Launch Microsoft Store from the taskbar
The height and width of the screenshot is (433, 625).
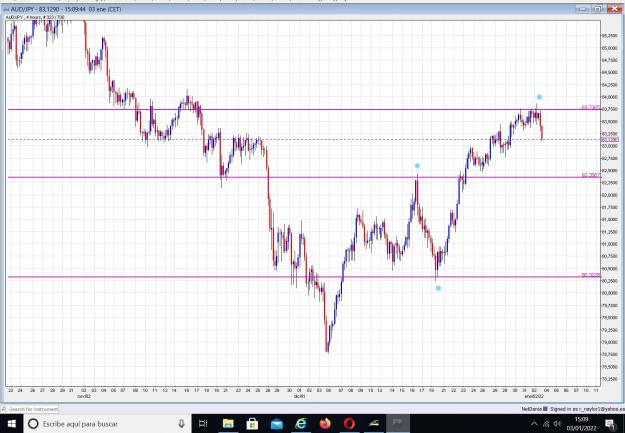(252, 423)
